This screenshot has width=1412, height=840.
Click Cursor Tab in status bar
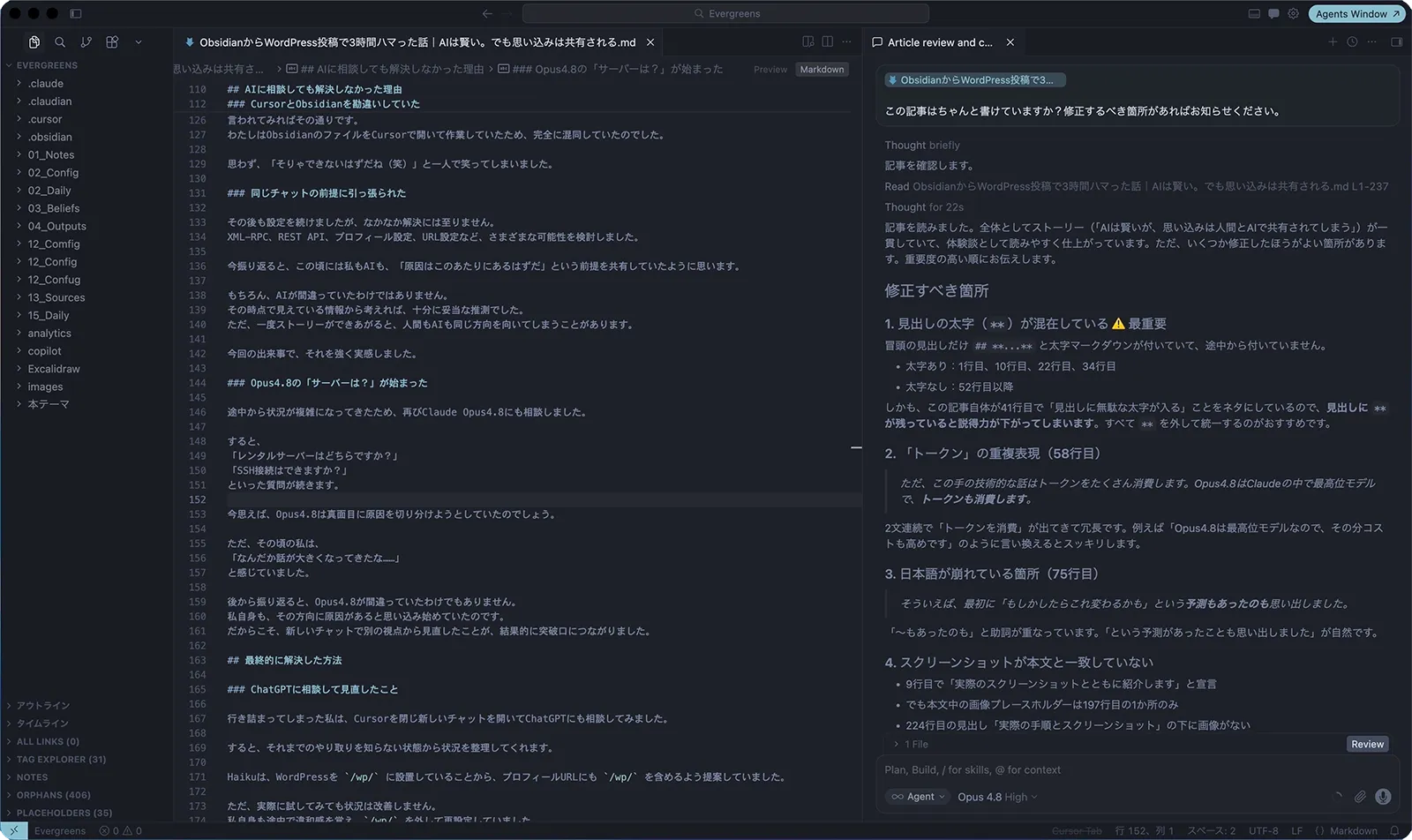click(x=1077, y=830)
